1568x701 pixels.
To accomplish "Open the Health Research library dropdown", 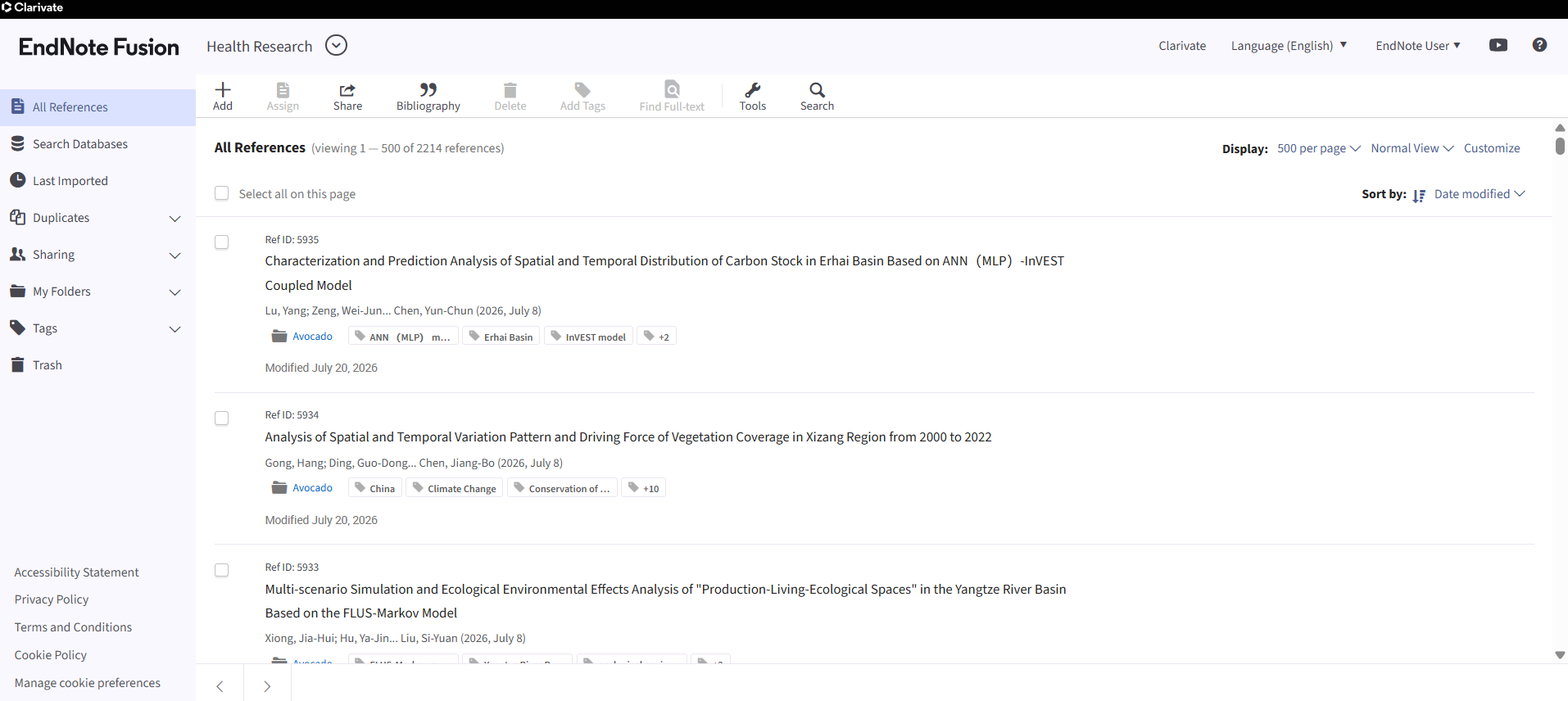I will [x=336, y=45].
